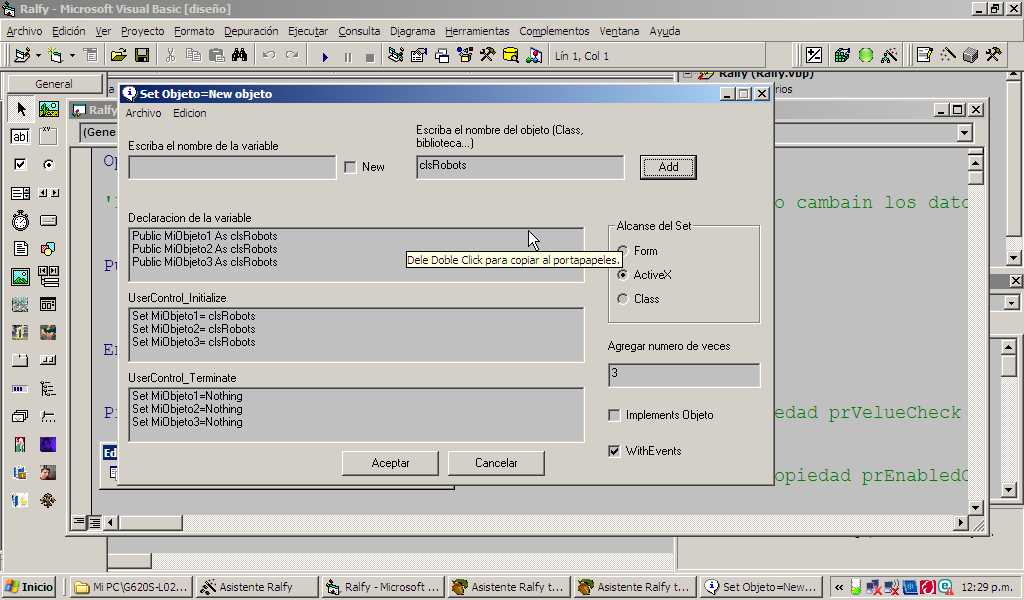Image resolution: width=1024 pixels, height=600 pixels.
Task: Open the Herramientas menu
Action: pyautogui.click(x=477, y=31)
